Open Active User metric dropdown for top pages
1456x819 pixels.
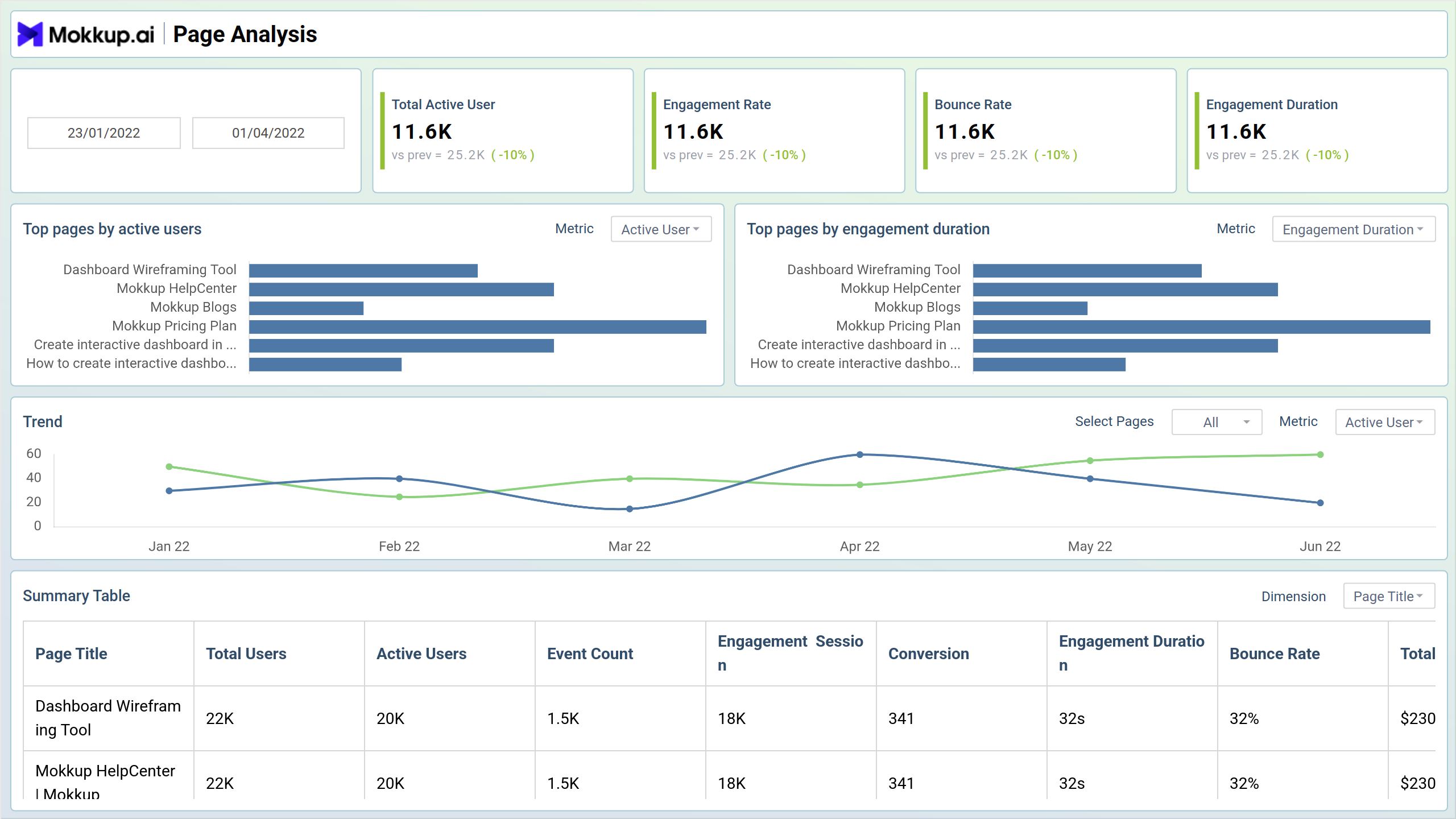[x=661, y=229]
